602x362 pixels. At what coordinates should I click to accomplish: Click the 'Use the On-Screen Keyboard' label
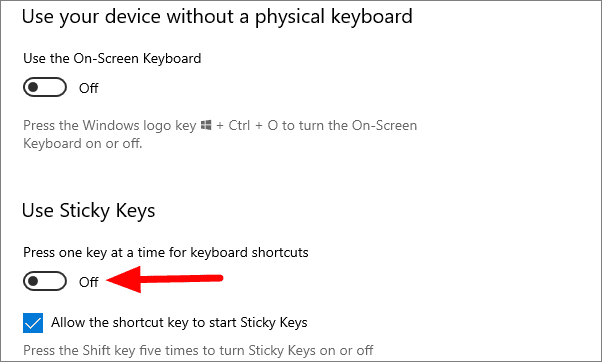[112, 58]
